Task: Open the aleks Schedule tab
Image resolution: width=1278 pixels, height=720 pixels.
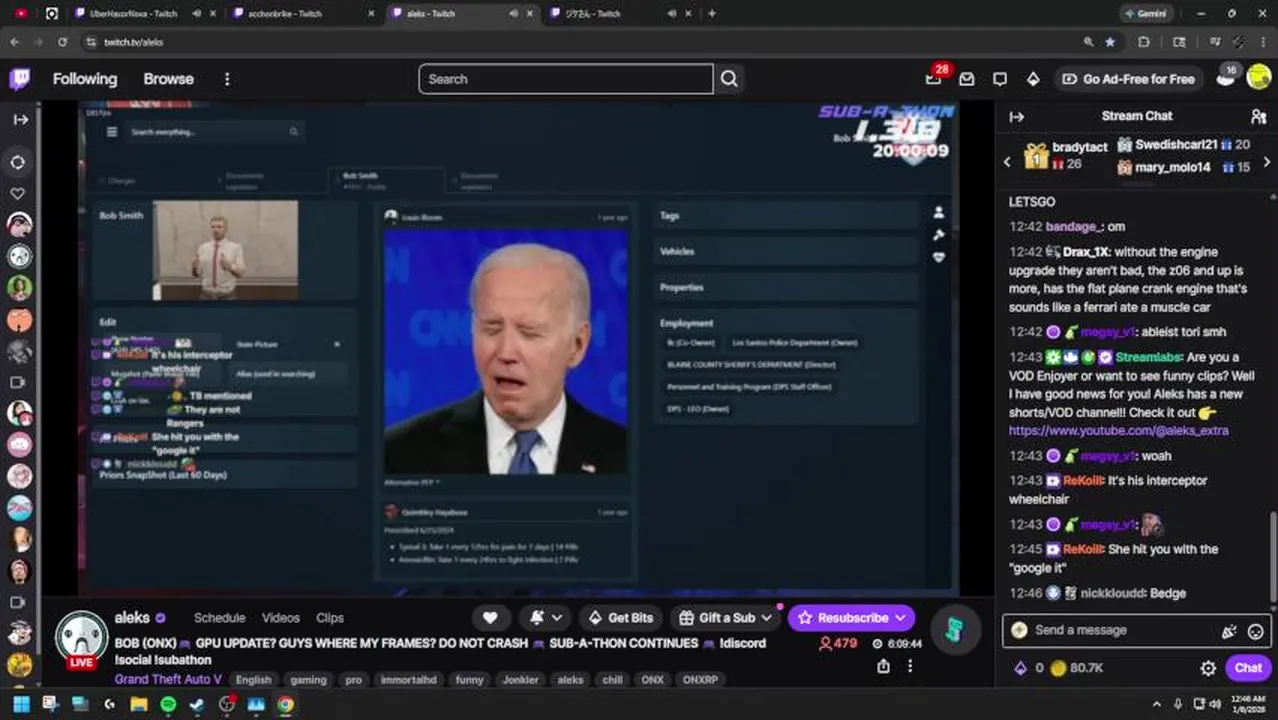Action: [220, 618]
